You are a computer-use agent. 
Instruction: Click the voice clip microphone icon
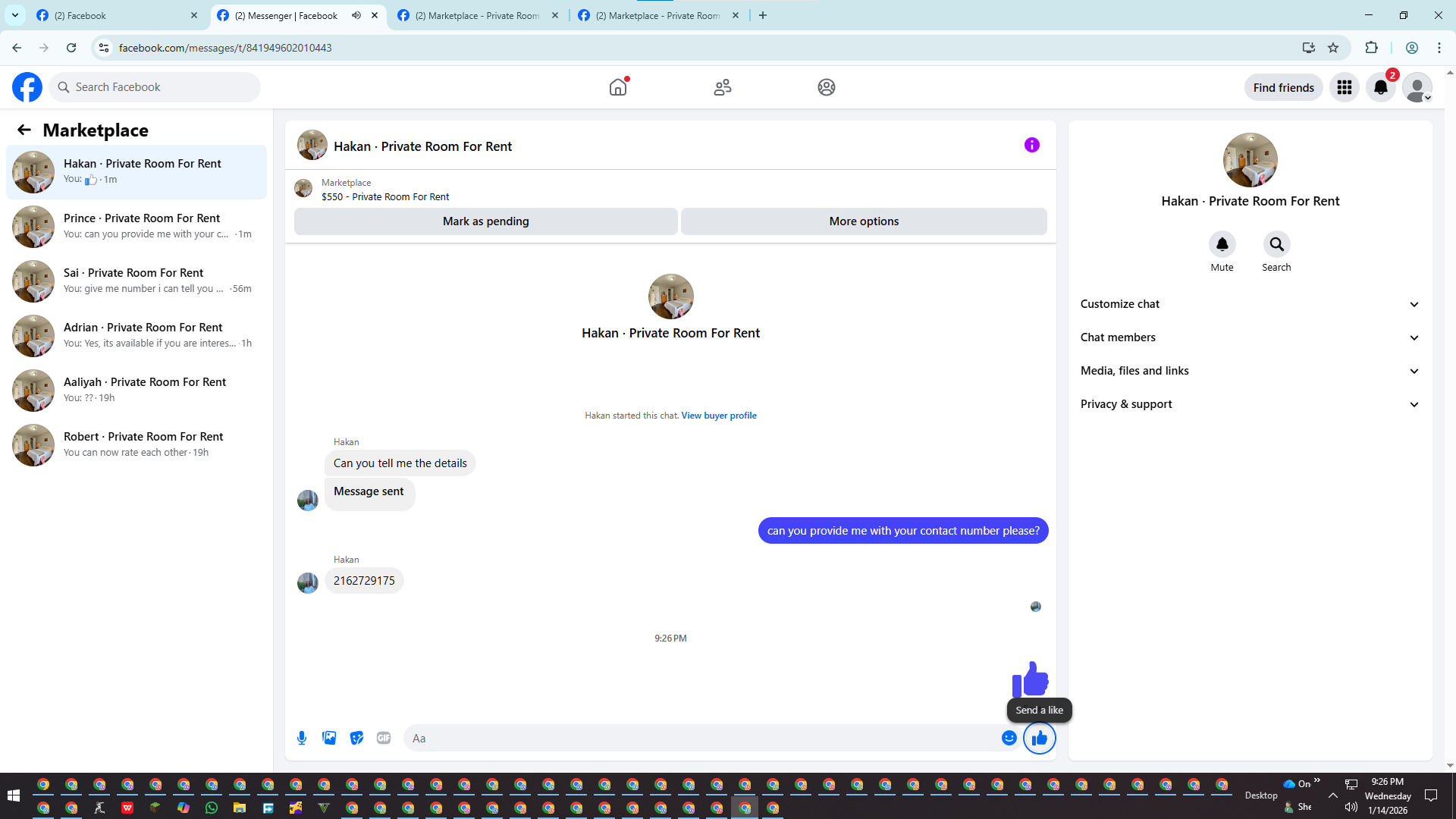coord(302,738)
